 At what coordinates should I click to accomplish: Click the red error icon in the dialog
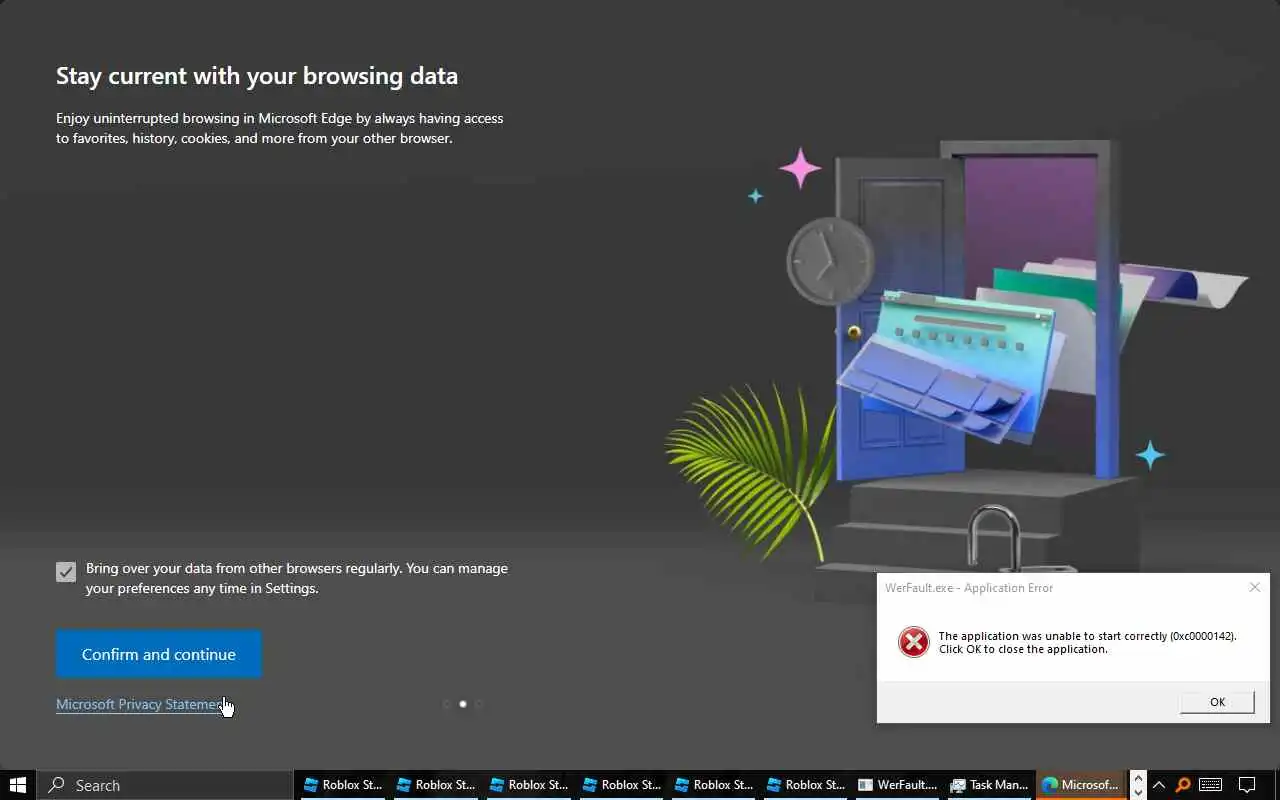(x=913, y=642)
